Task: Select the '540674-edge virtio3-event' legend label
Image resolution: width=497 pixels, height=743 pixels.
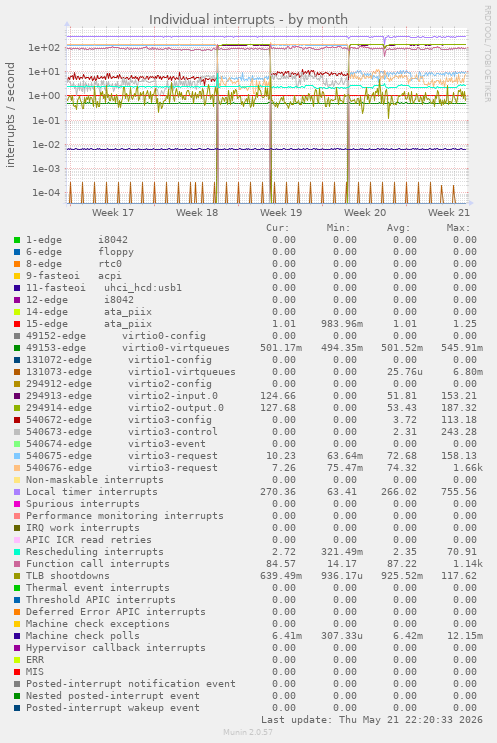Action: tap(116, 444)
